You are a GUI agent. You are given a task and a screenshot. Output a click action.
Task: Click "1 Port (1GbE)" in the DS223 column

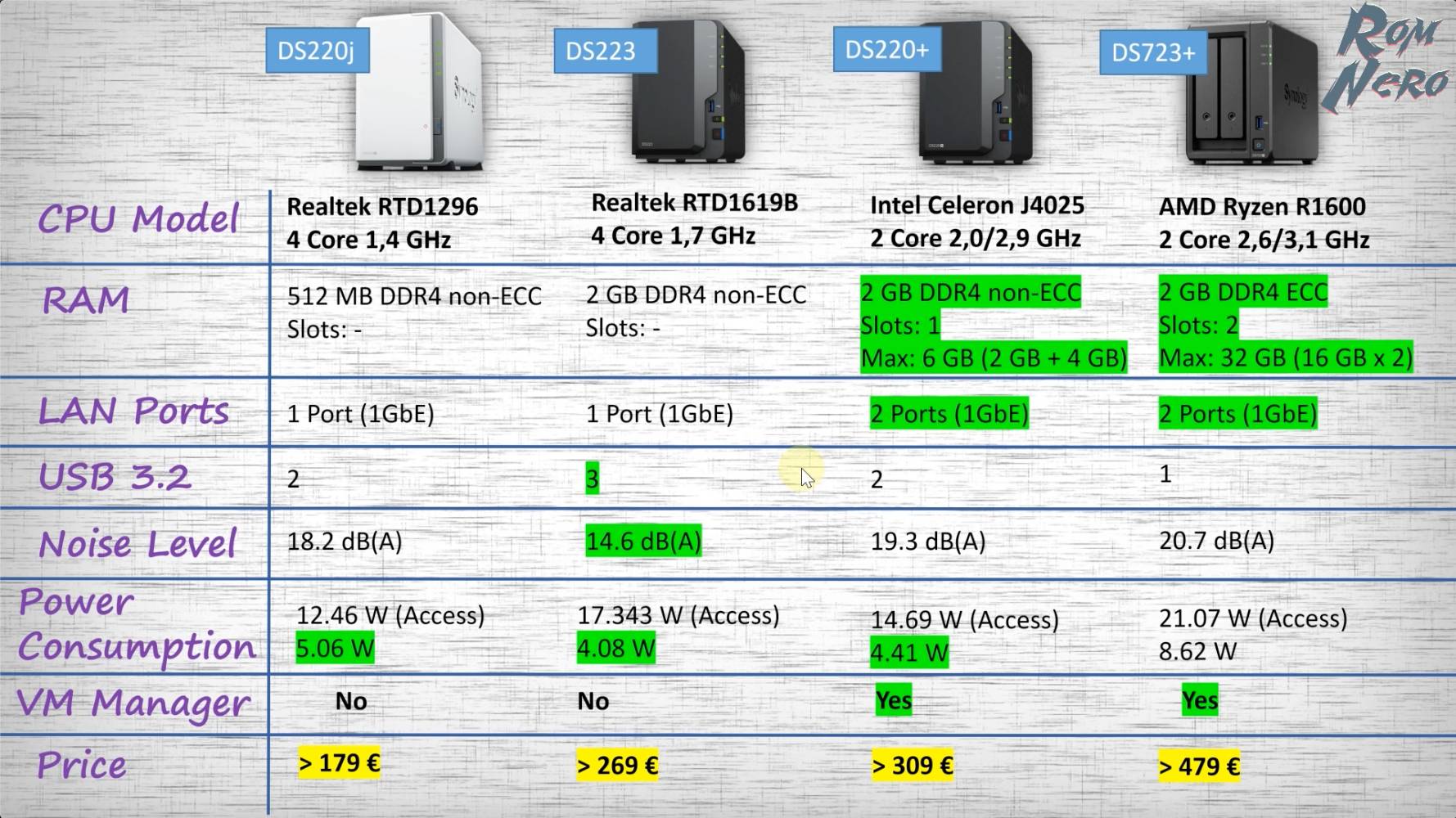(x=660, y=414)
